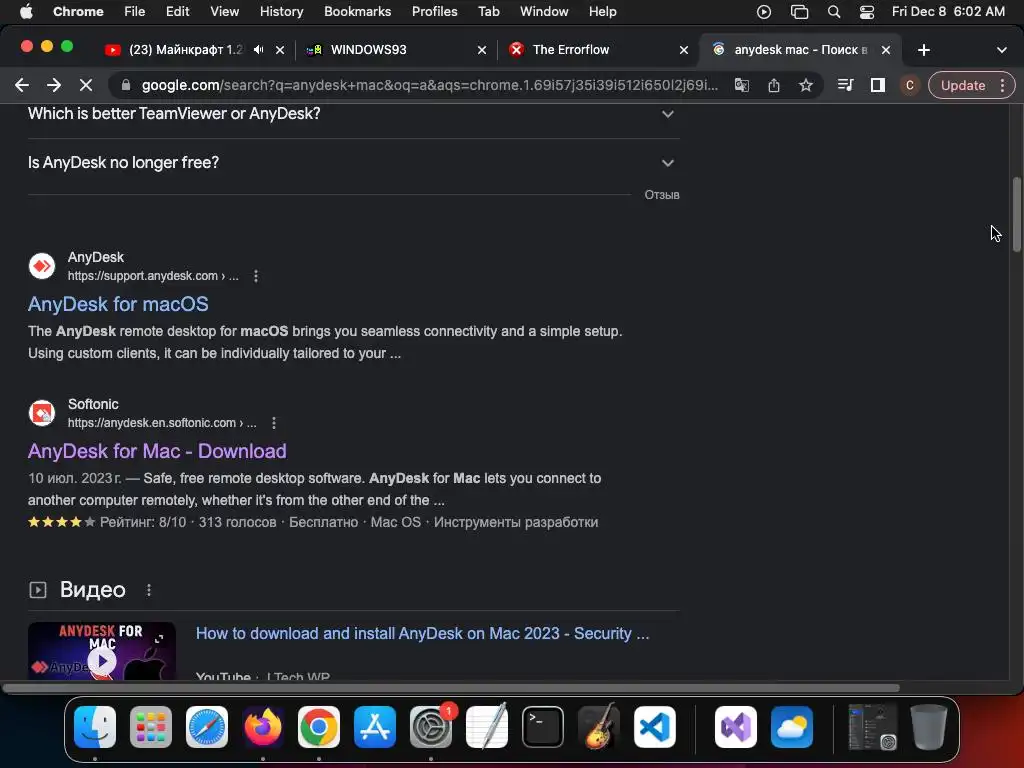The height and width of the screenshot is (768, 1024).
Task: Open the Profiles menu
Action: pos(434,12)
